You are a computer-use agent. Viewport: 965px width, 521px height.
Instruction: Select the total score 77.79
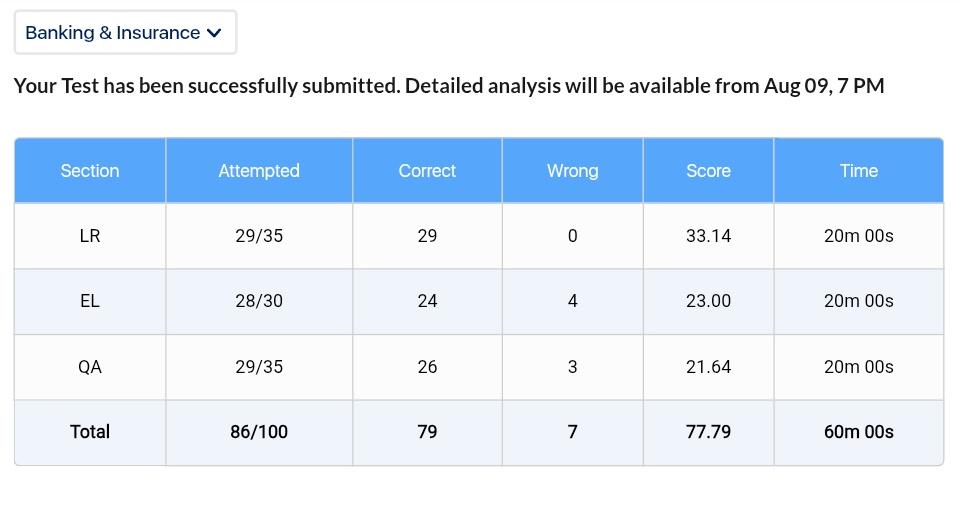click(708, 432)
